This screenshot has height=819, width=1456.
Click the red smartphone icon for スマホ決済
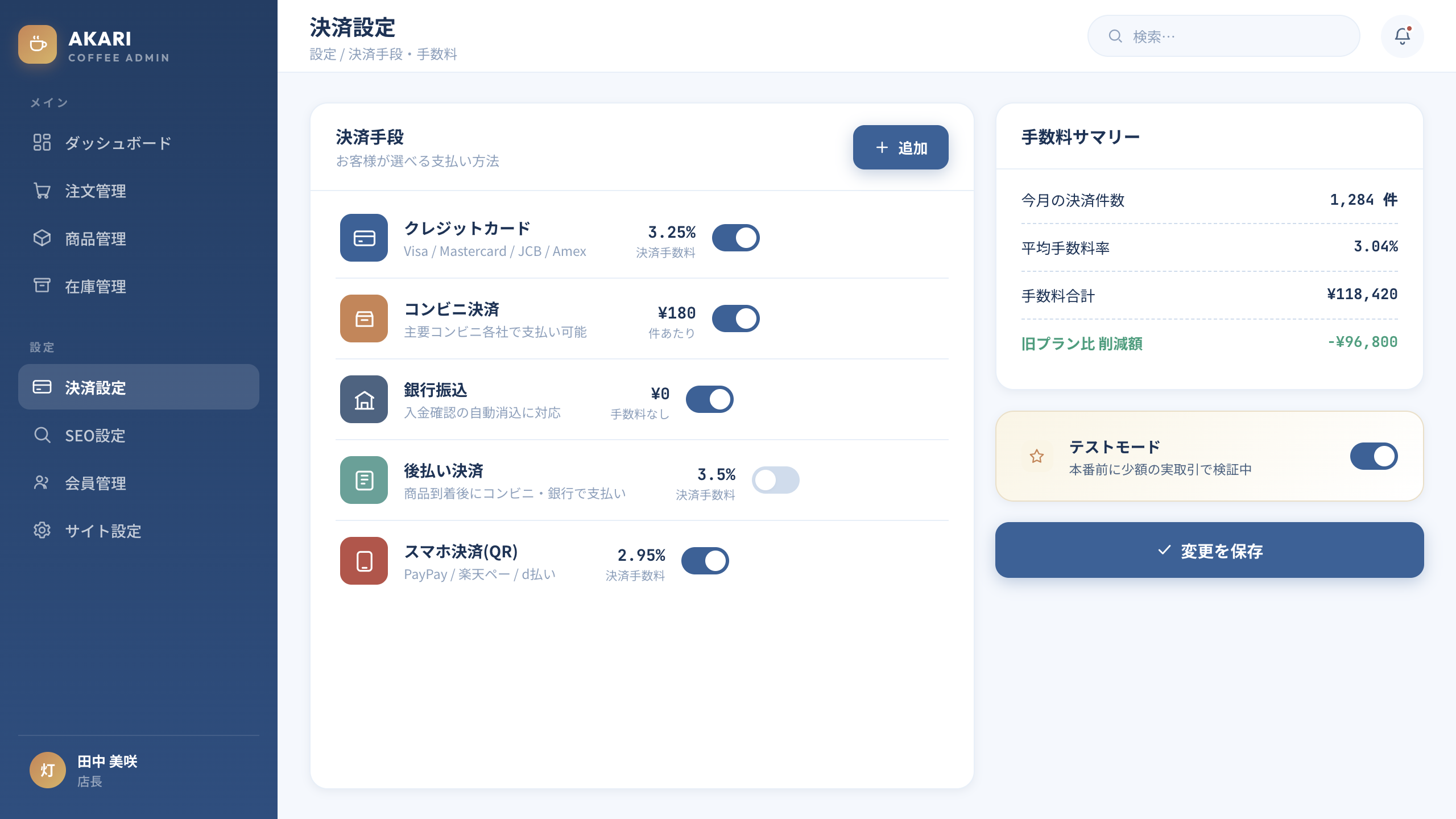click(x=364, y=561)
